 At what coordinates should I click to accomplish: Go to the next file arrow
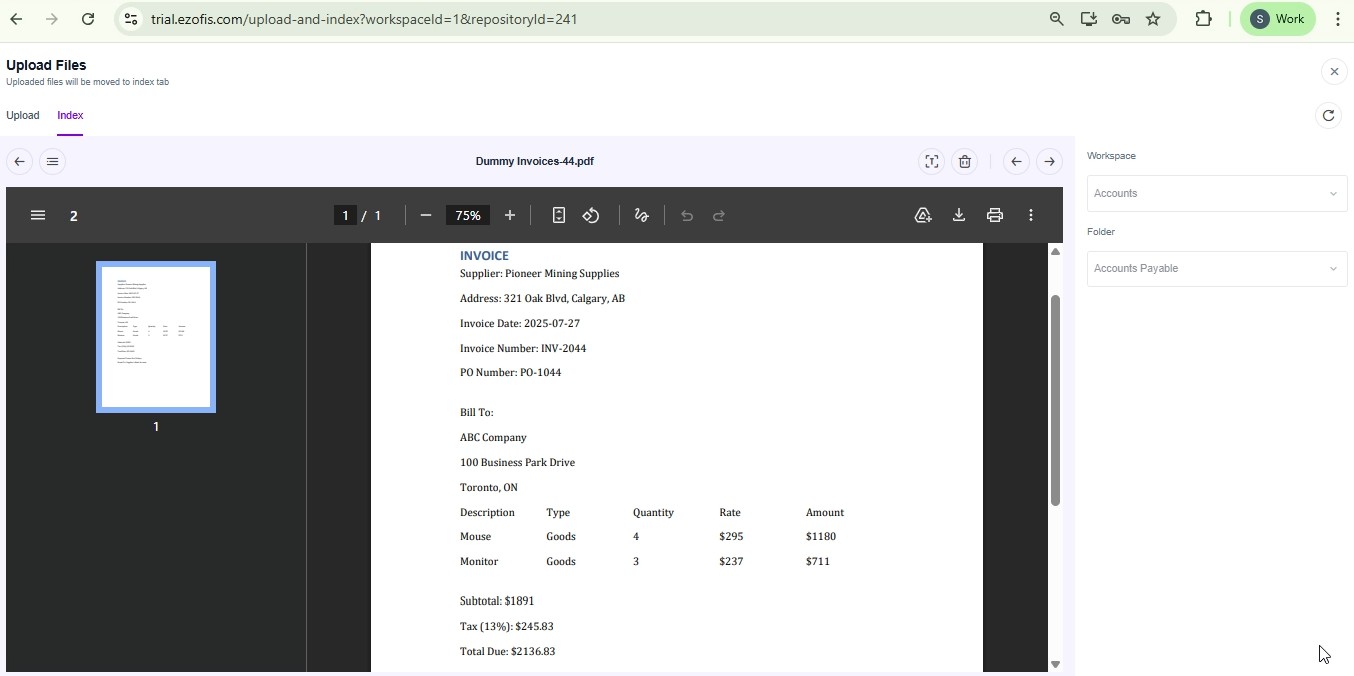pos(1049,162)
